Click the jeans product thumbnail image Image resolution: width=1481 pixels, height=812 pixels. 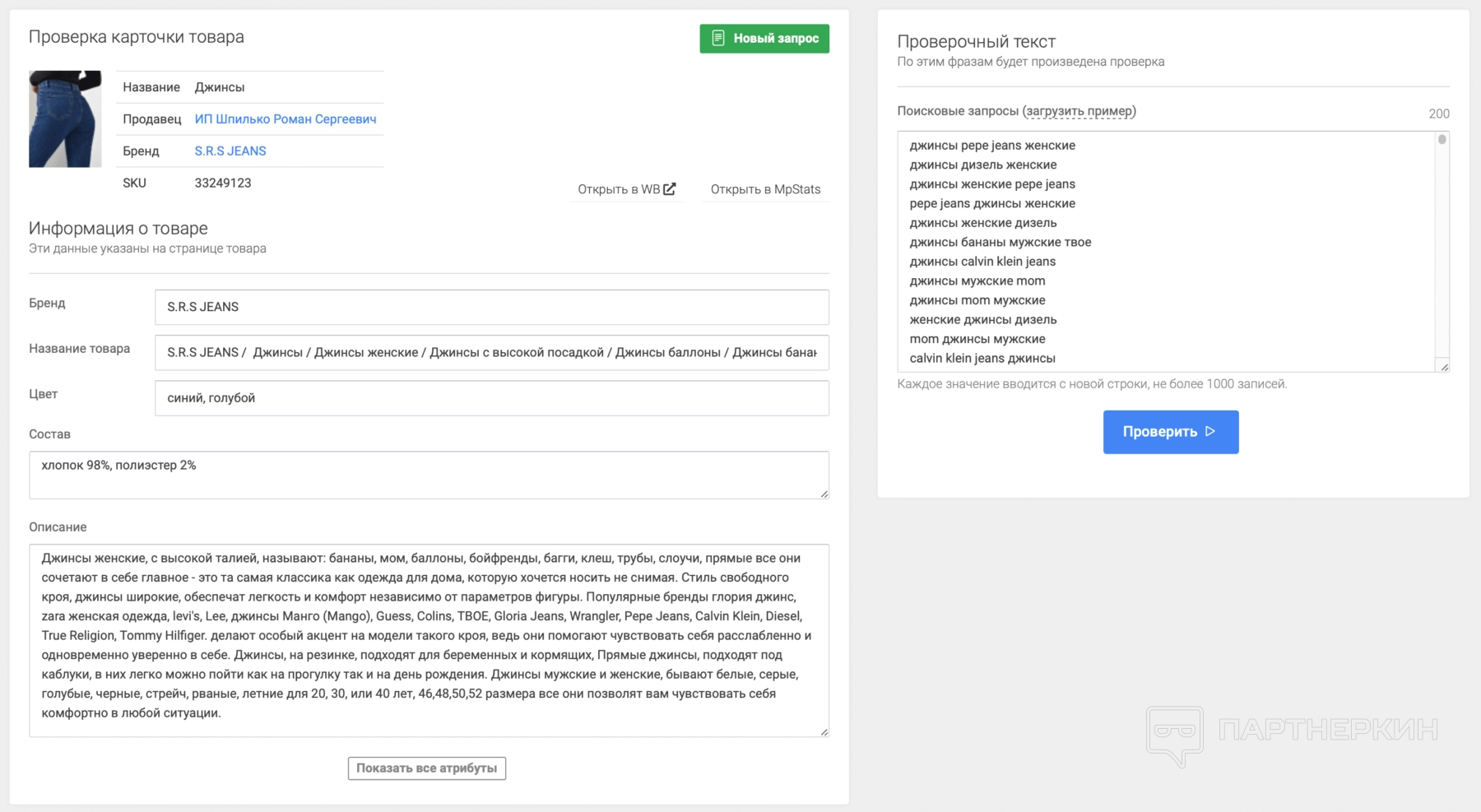click(x=65, y=119)
